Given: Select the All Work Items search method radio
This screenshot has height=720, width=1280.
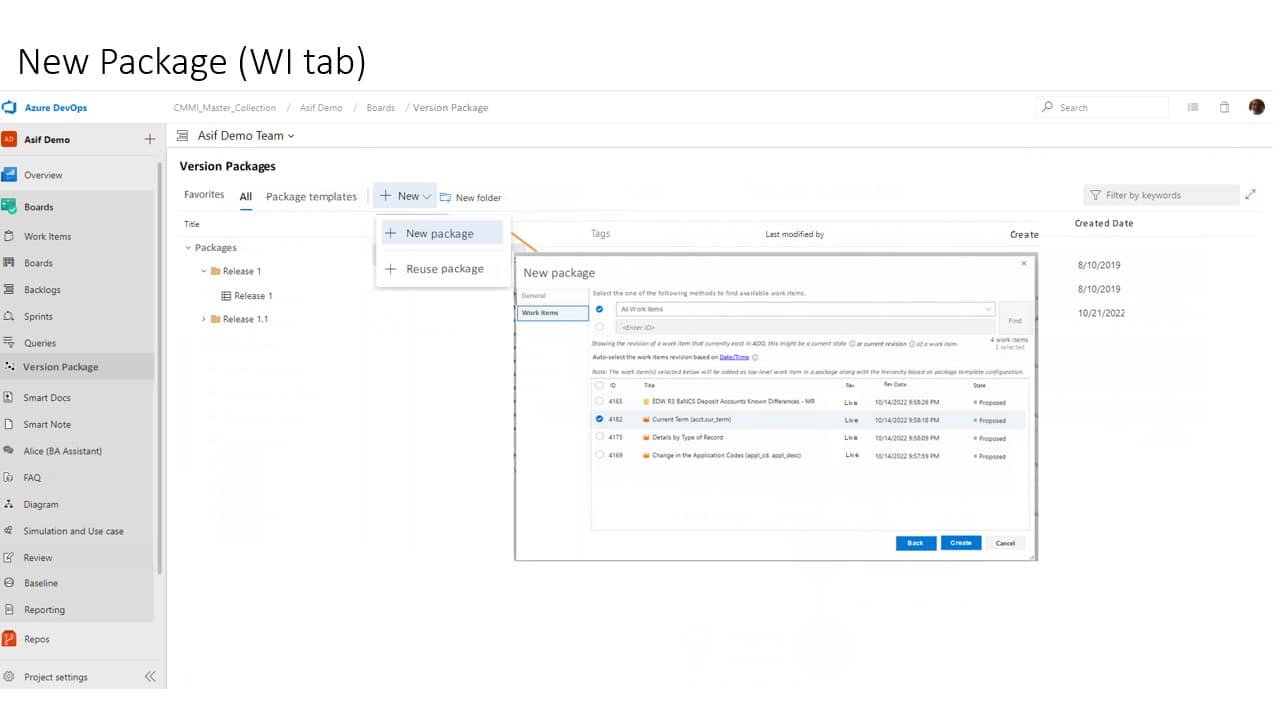Looking at the screenshot, I should click(599, 309).
